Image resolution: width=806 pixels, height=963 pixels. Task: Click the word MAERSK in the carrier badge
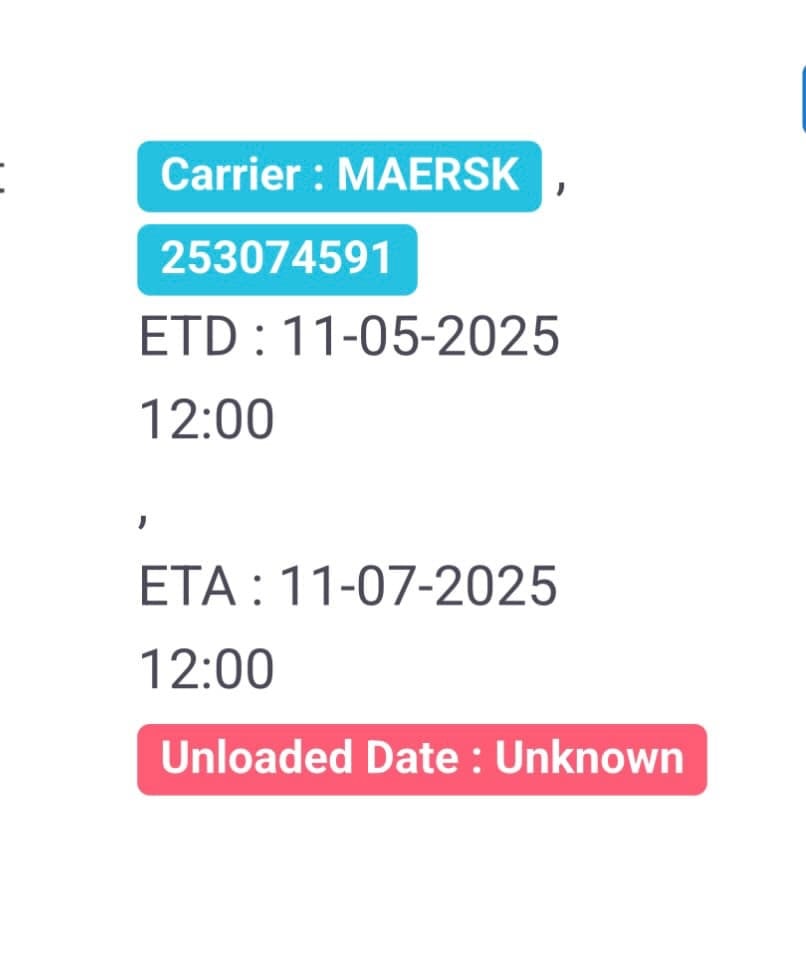428,175
